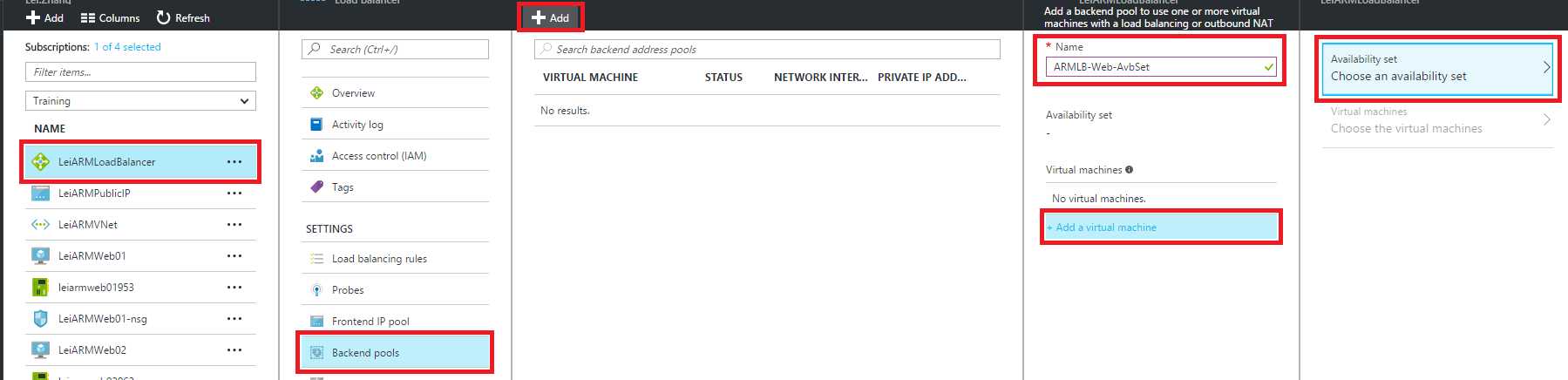This screenshot has height=380, width=1568.
Task: Click the Probes pin icon
Action: pyautogui.click(x=317, y=290)
